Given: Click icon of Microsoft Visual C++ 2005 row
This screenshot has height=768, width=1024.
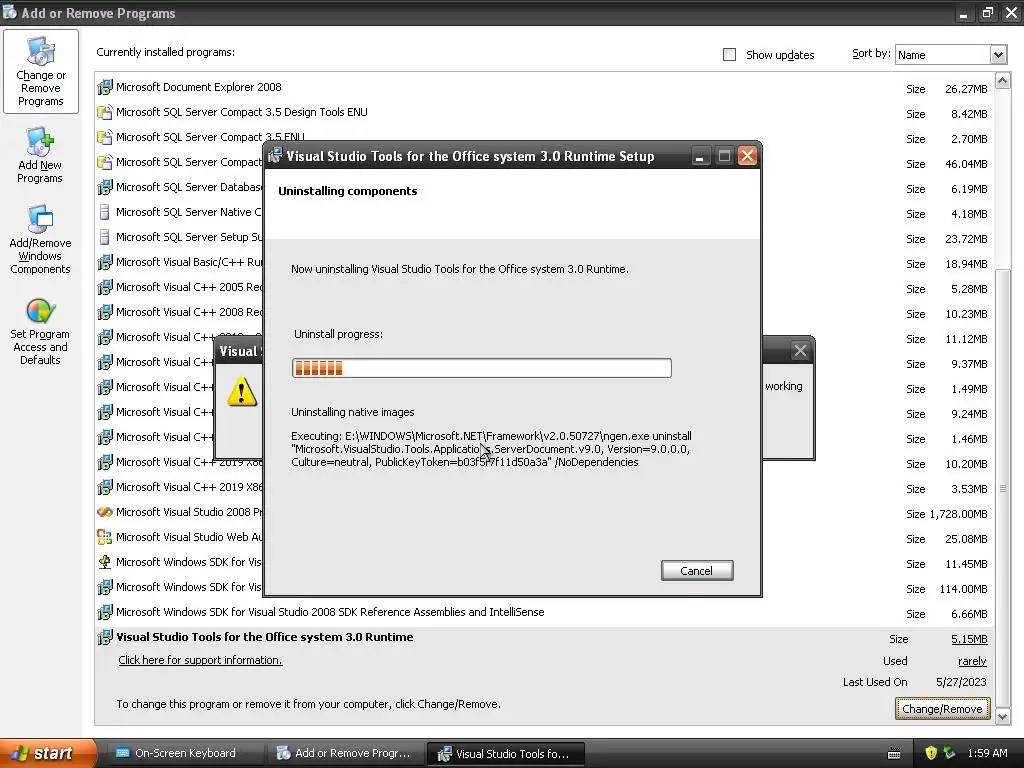Looking at the screenshot, I should (104, 287).
